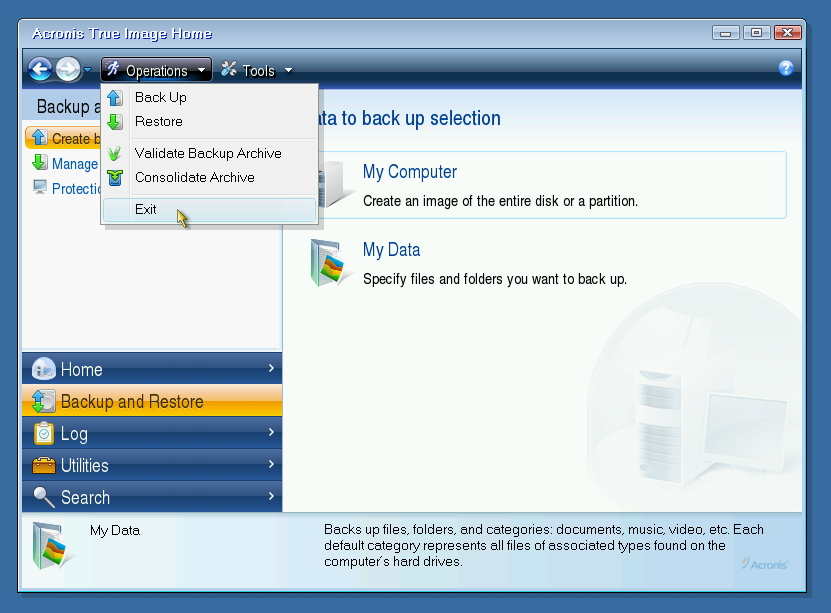Maximize the Acronis True Image window
This screenshot has height=613, width=831.
pyautogui.click(x=757, y=33)
